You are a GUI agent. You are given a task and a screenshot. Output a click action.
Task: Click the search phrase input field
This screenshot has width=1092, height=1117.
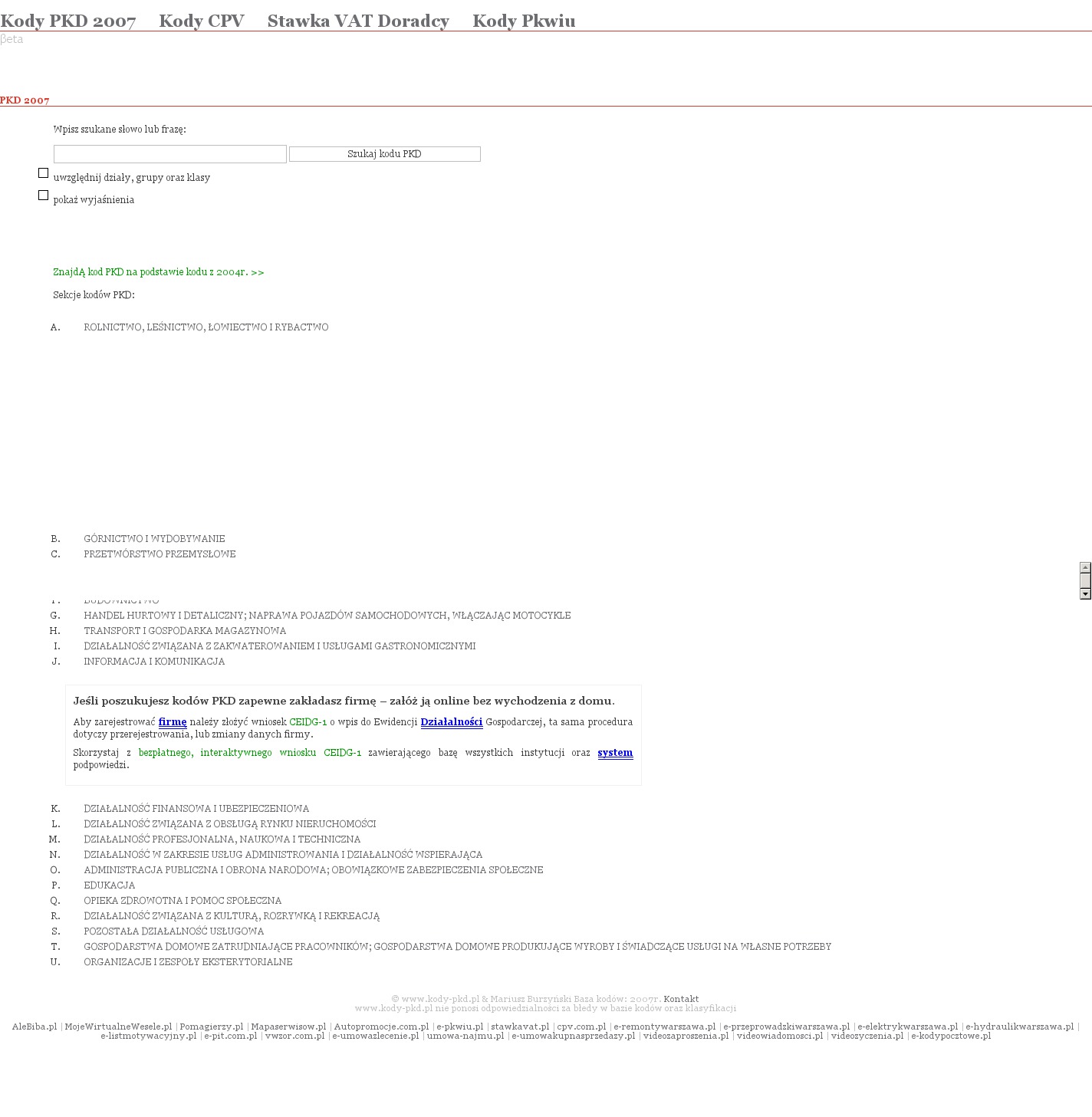coord(169,154)
